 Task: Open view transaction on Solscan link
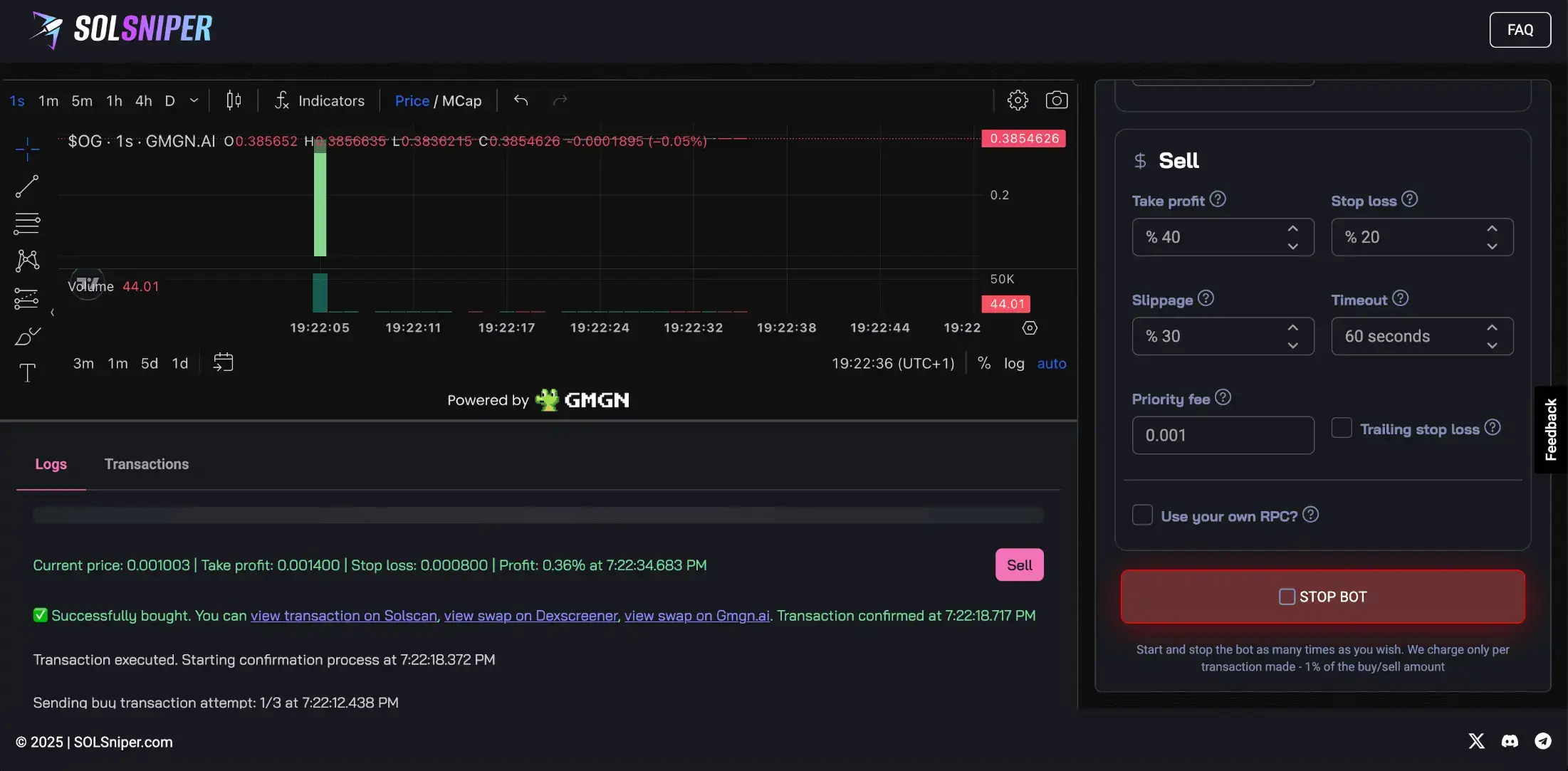344,616
